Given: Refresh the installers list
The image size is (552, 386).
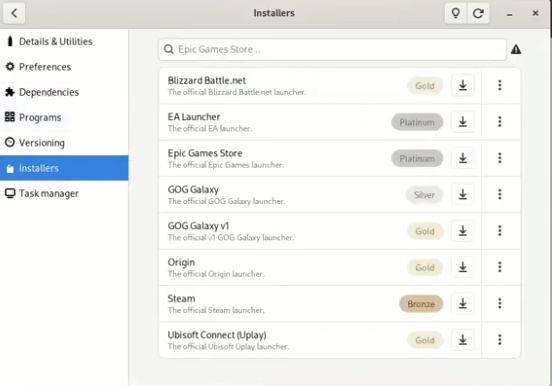Looking at the screenshot, I should [x=478, y=13].
